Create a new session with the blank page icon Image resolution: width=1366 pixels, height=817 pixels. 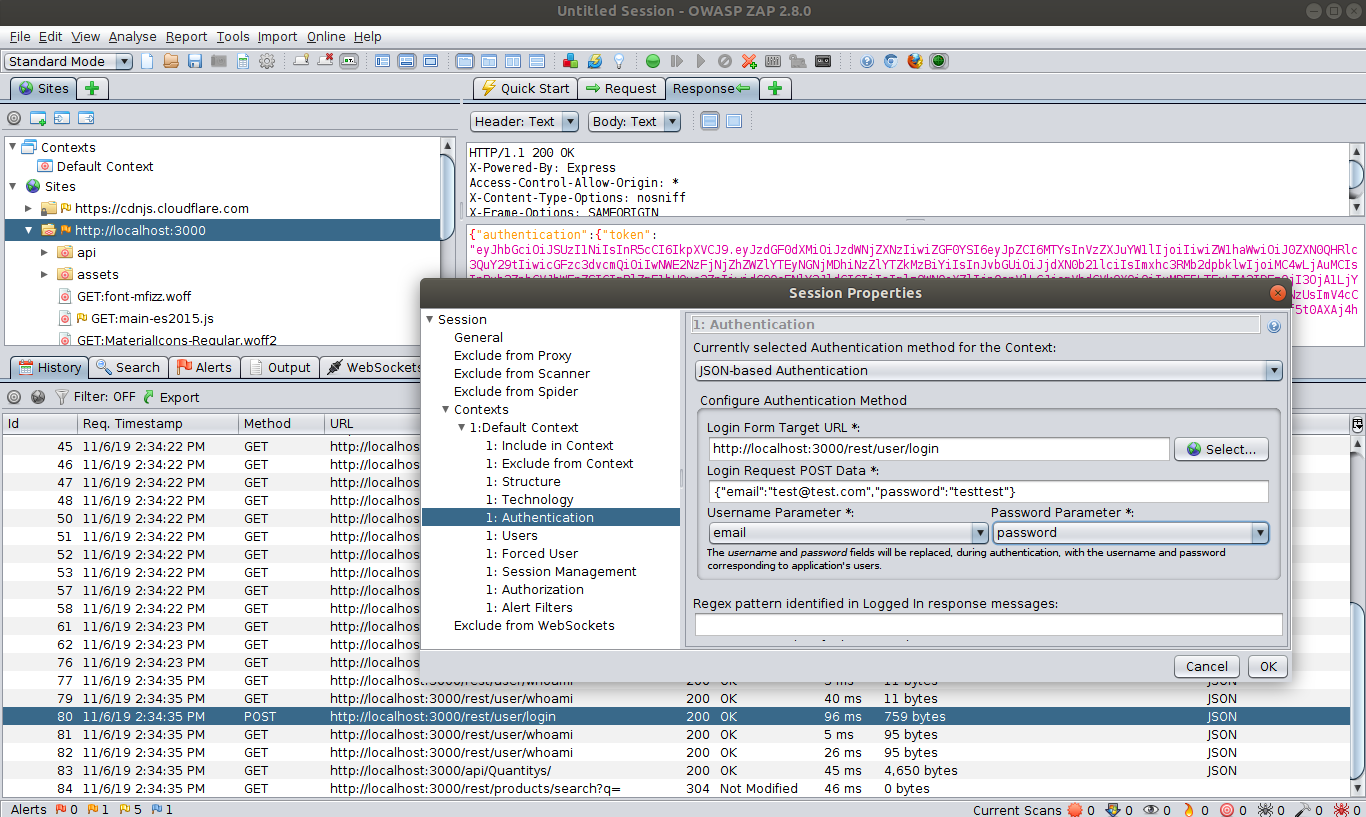[146, 61]
